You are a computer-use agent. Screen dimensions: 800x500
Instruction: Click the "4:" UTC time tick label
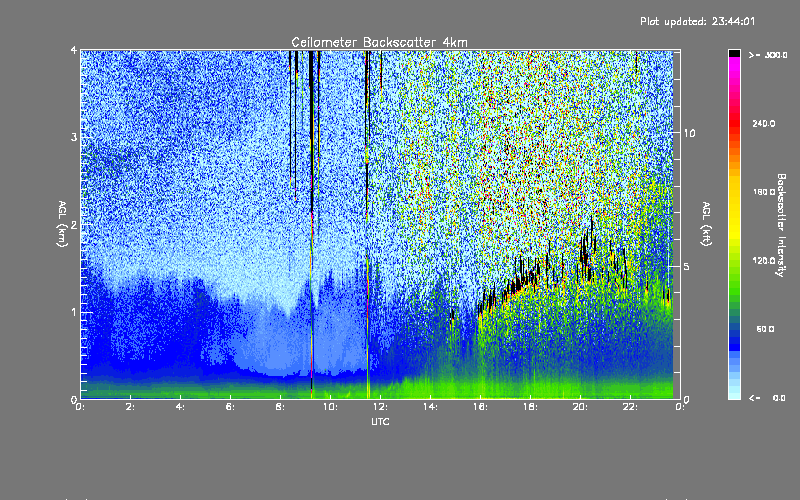[x=180, y=407]
